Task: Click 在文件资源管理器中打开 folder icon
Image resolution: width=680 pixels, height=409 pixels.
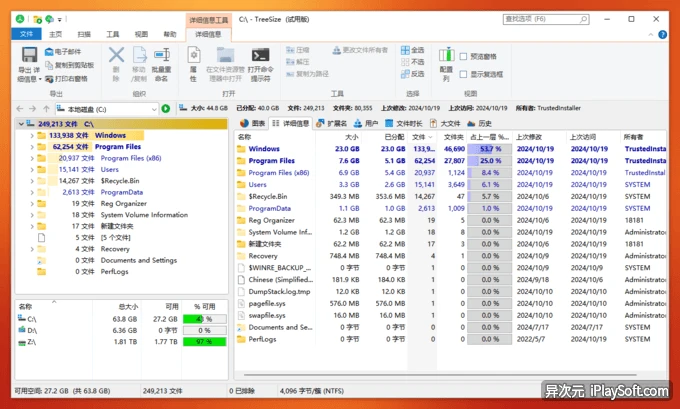Action: 225,55
